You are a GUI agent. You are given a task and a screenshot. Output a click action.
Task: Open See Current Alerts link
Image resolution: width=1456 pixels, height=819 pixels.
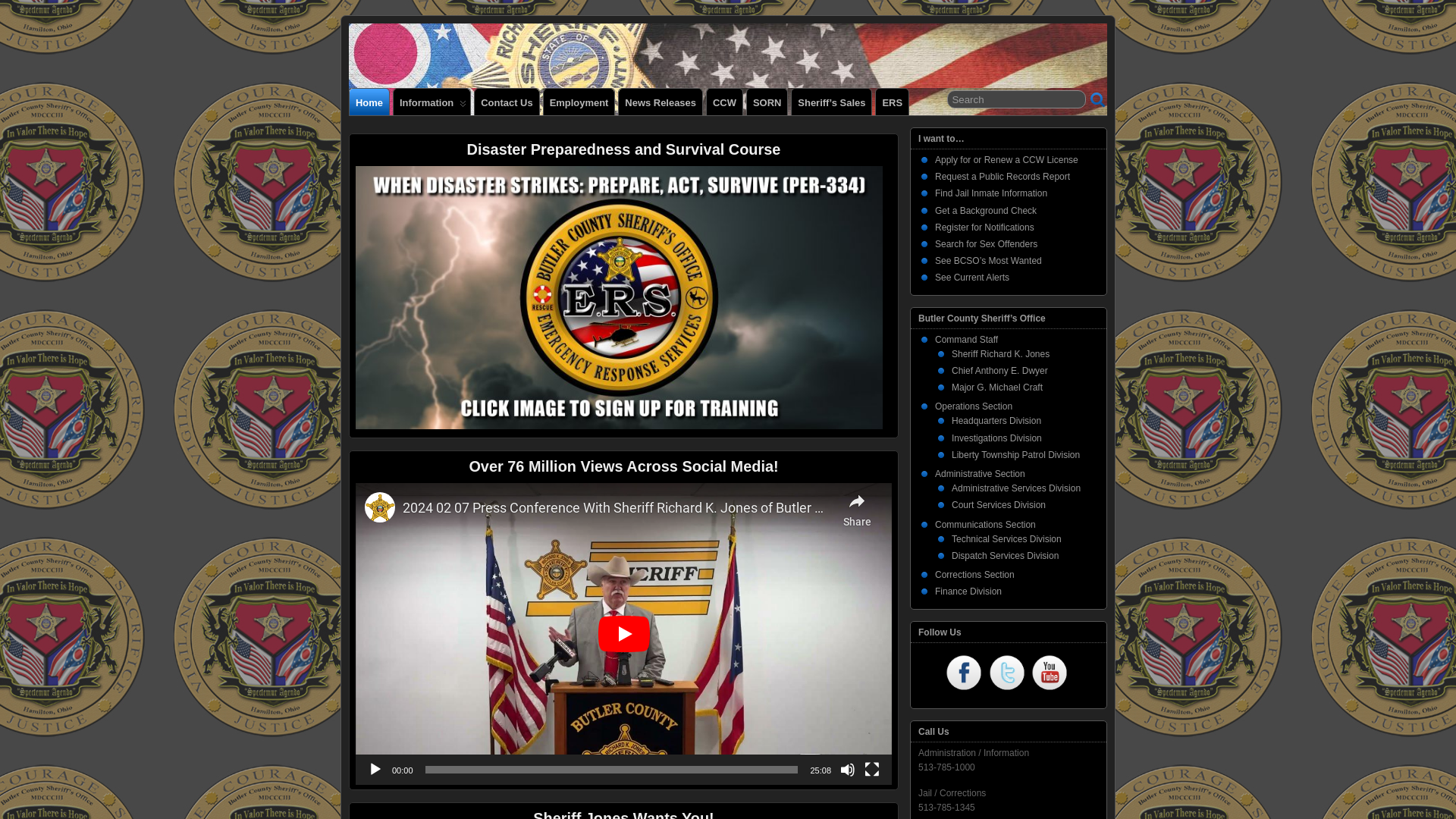pos(972,278)
